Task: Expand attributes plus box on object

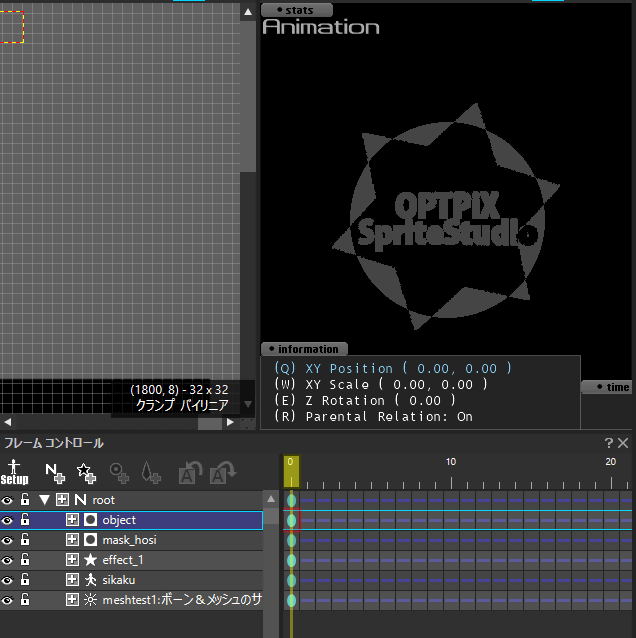Action: (72, 520)
